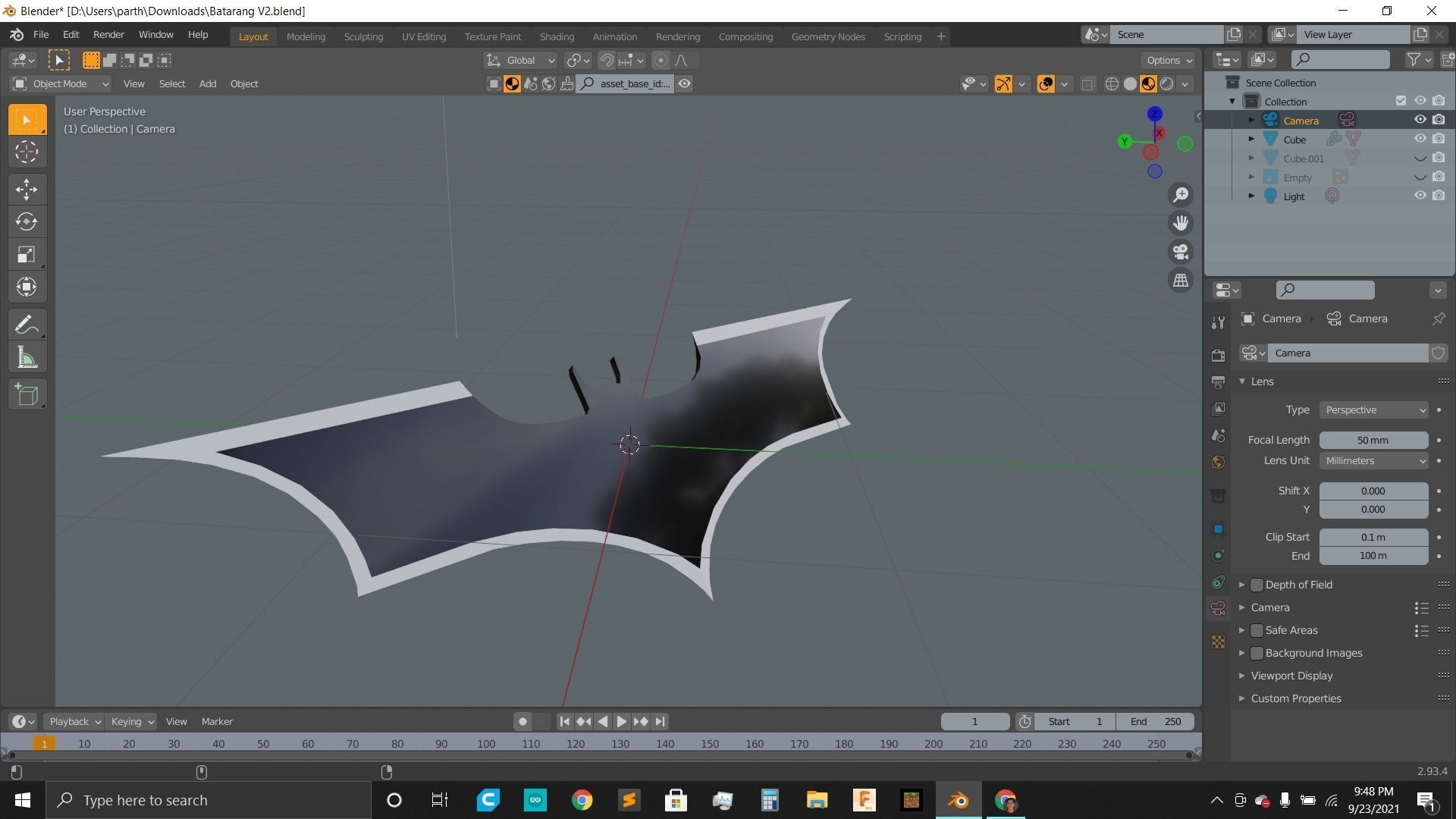The image size is (1456, 819).
Task: Open the World properties tab
Action: [1218, 462]
